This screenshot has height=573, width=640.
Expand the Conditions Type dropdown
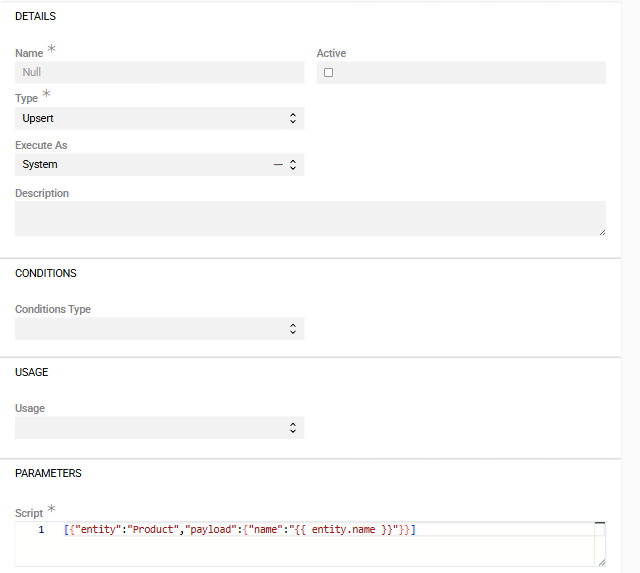point(159,328)
